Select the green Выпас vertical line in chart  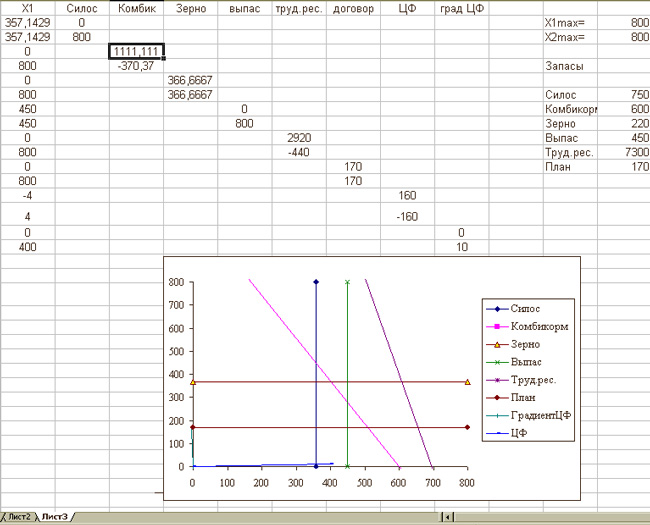click(347, 374)
